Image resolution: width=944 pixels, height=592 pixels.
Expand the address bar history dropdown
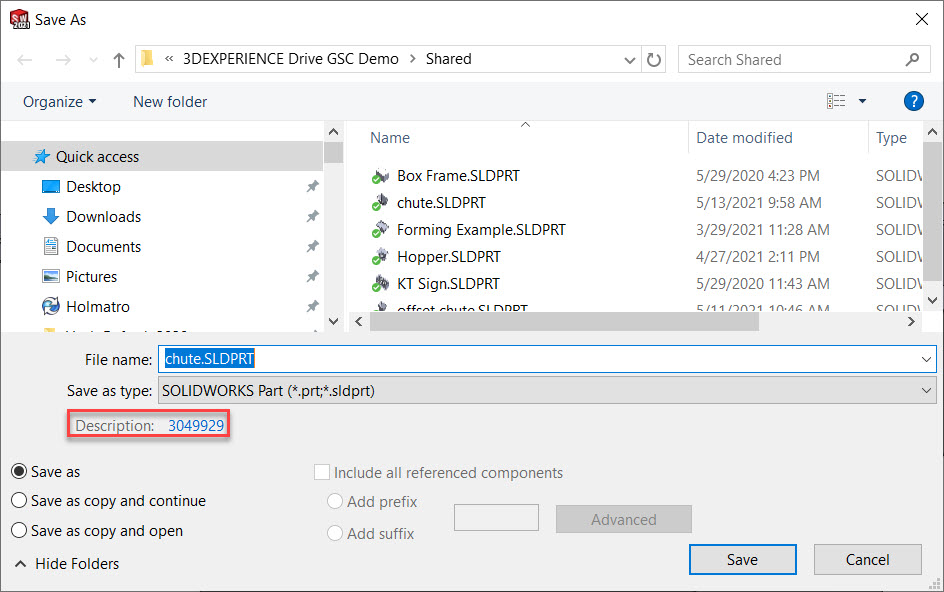(629, 60)
